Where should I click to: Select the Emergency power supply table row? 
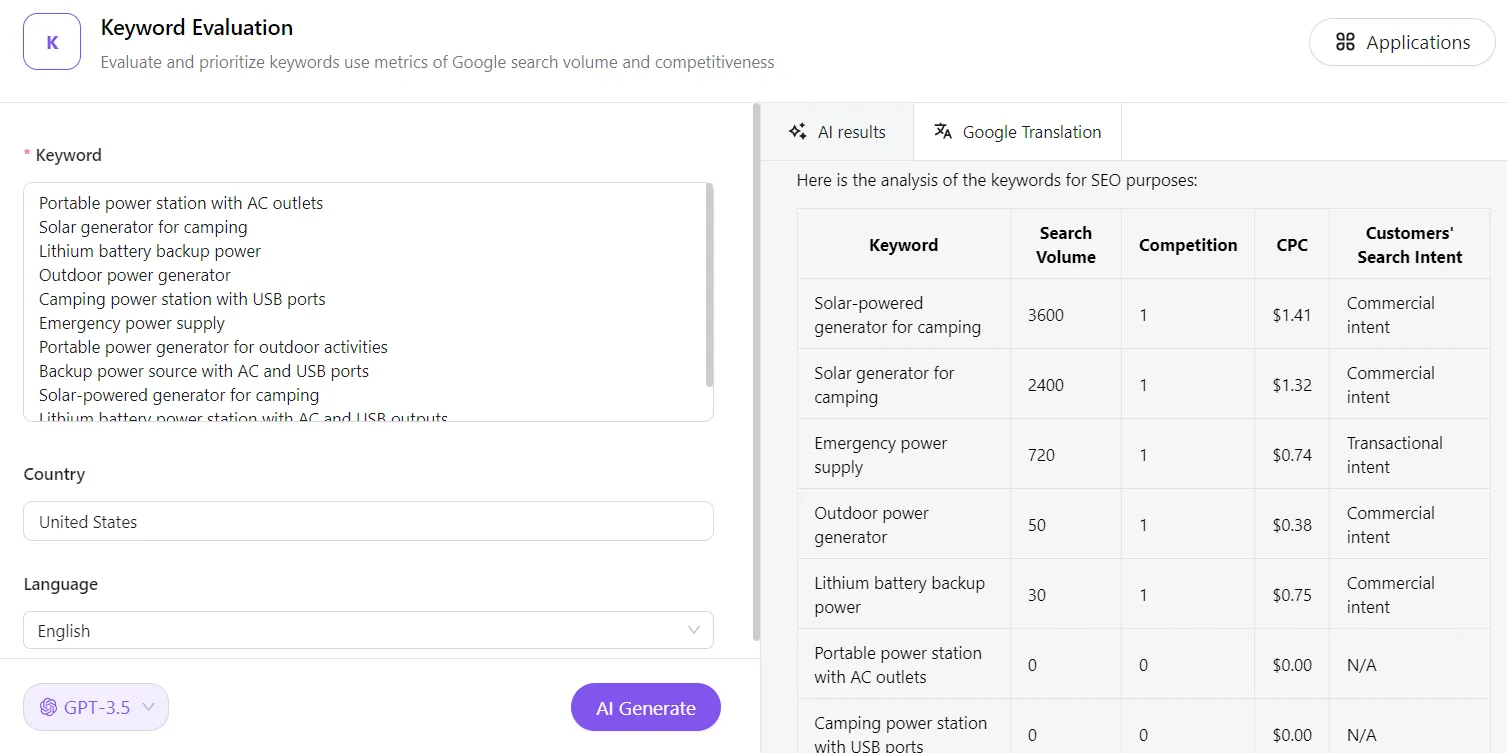coord(1143,455)
